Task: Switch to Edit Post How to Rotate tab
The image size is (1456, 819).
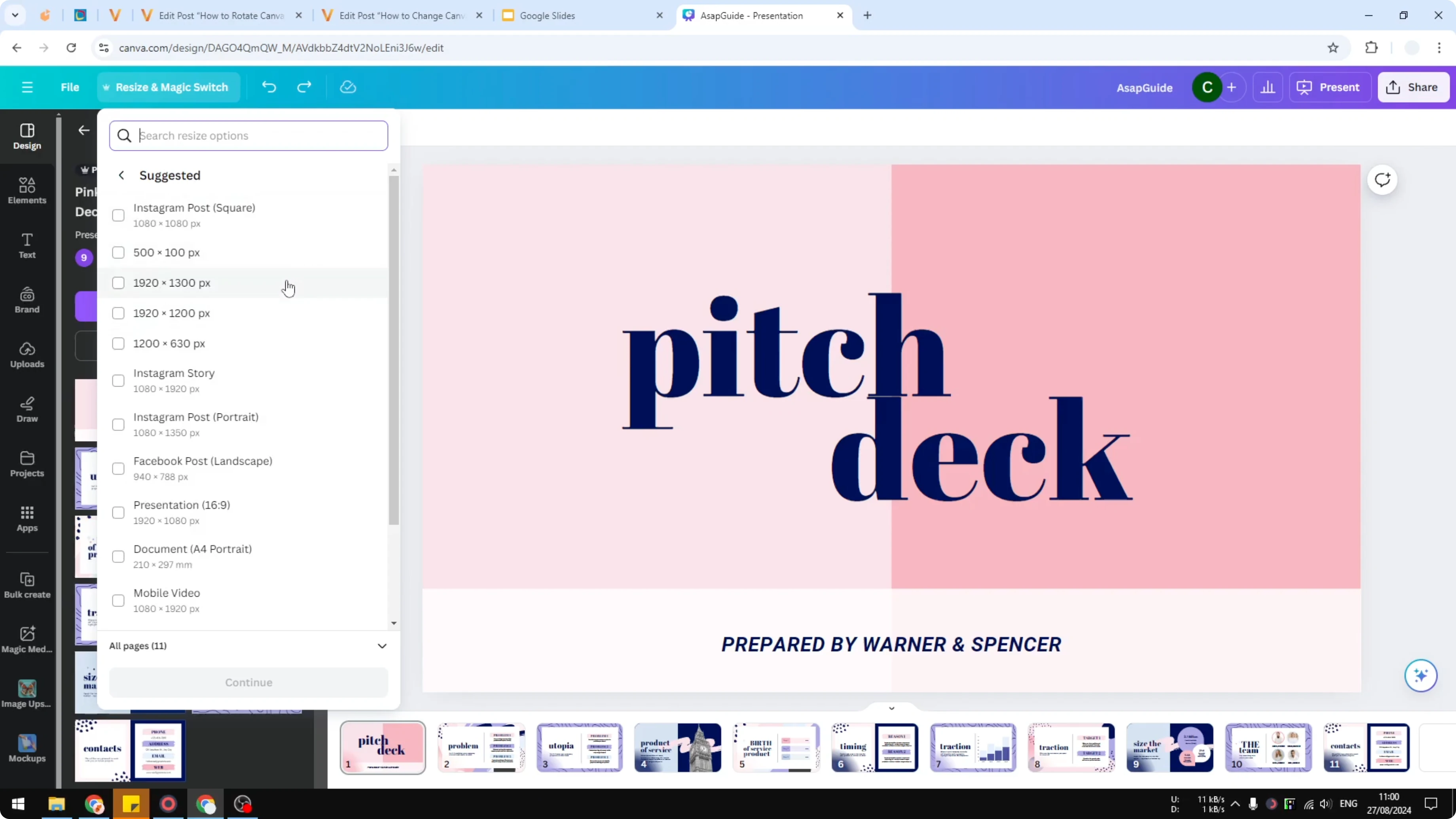Action: coord(221,16)
